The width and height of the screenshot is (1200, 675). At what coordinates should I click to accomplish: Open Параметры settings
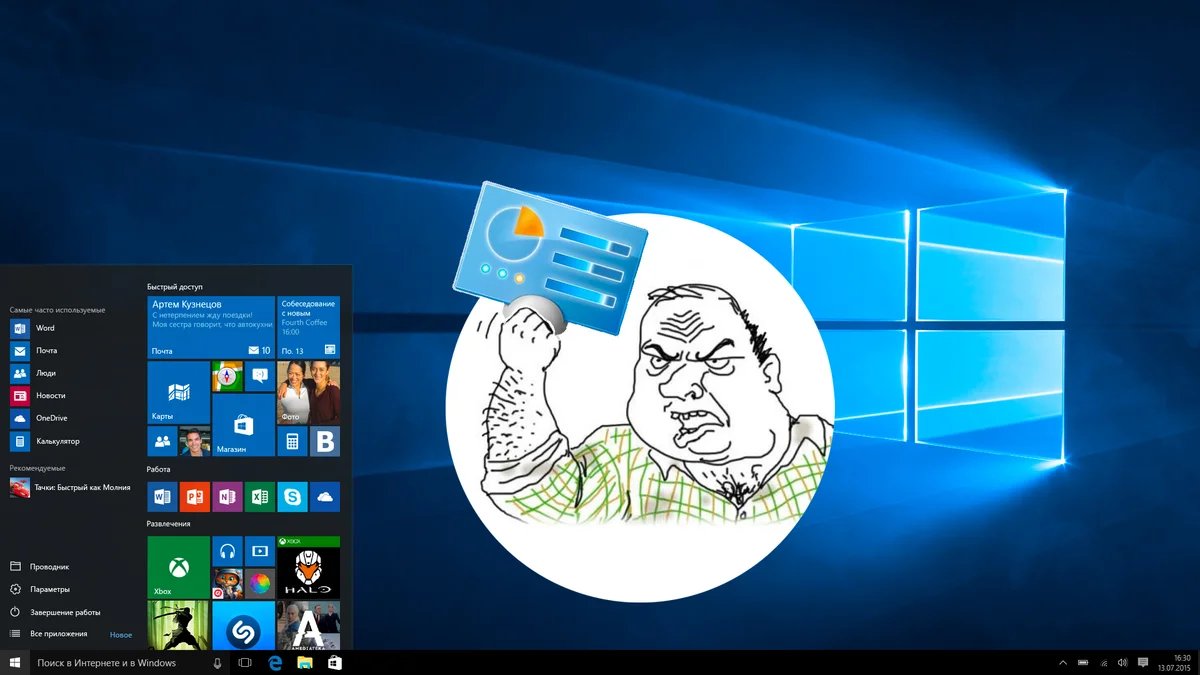coord(50,589)
